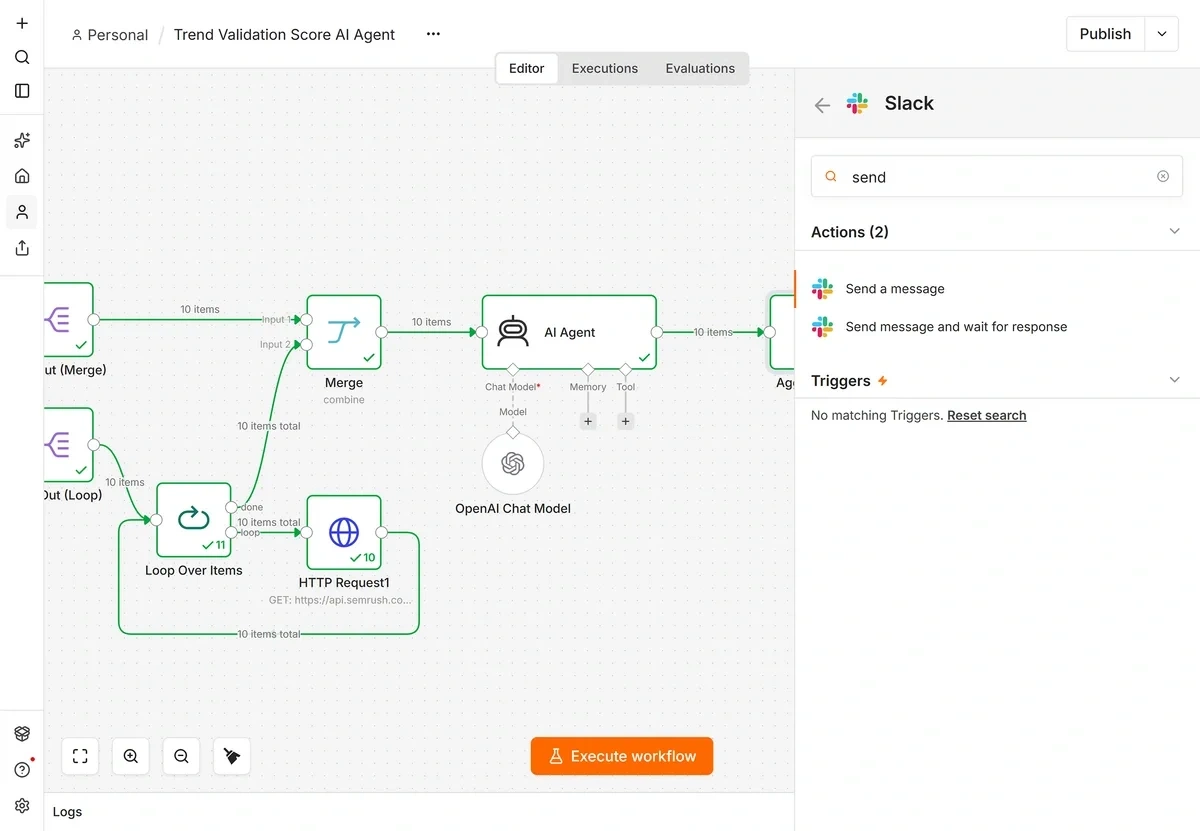Image resolution: width=1200 pixels, height=831 pixels.
Task: Click the fit-to-view canvas icon
Action: [80, 756]
